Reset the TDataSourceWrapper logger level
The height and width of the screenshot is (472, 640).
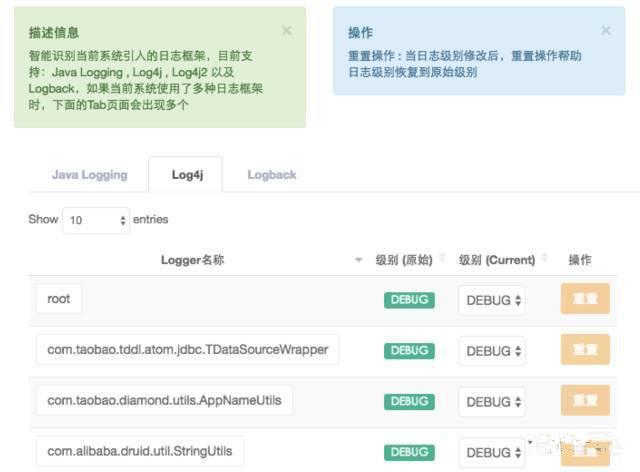click(x=585, y=350)
